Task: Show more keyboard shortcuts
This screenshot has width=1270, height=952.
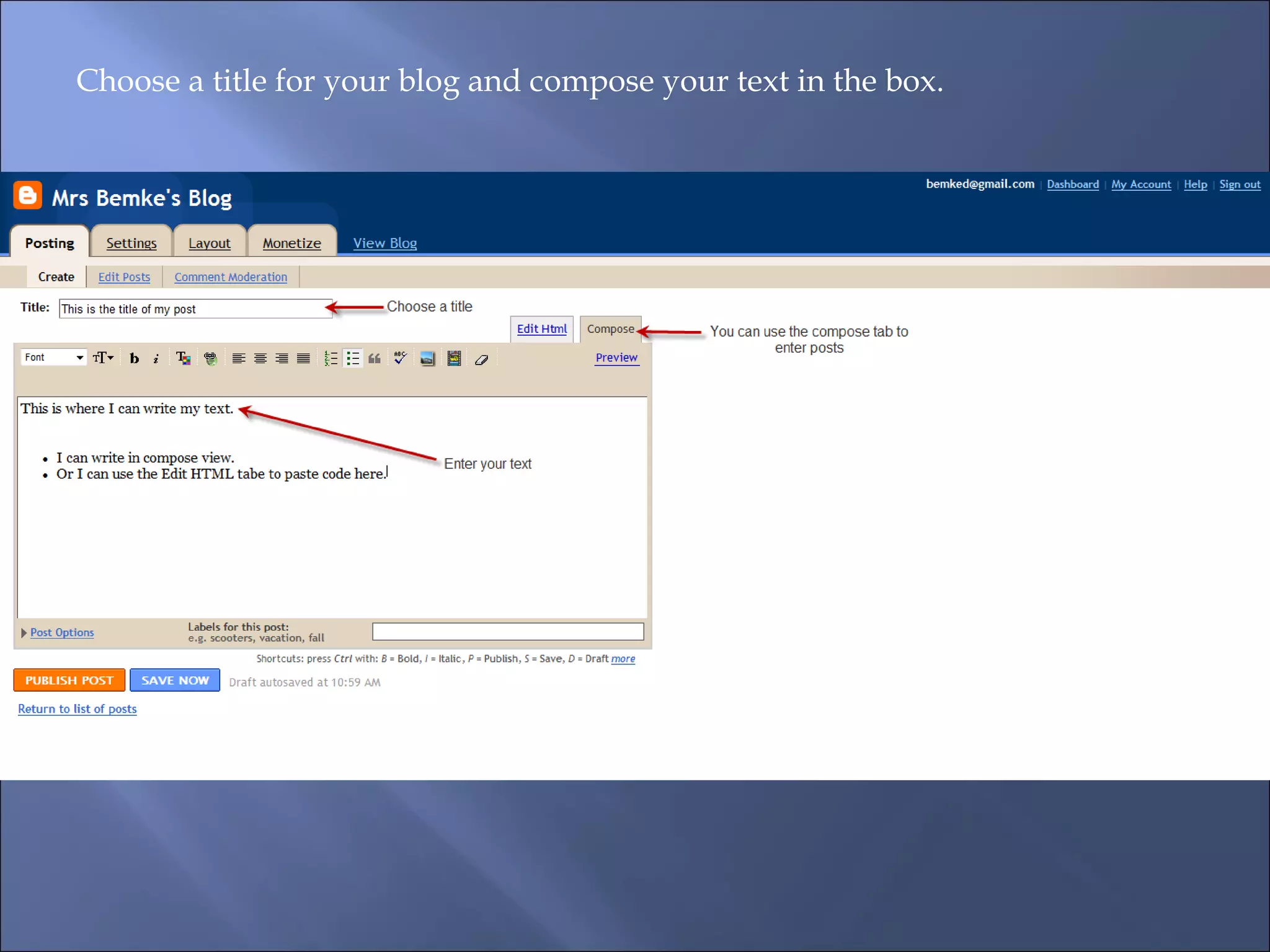Action: tap(623, 659)
